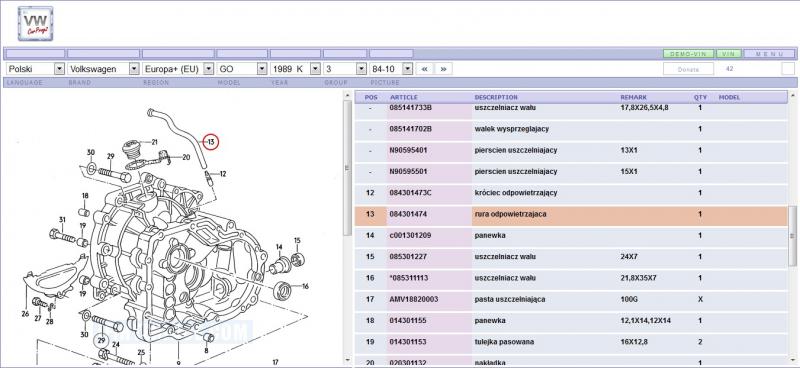Click the REMARK column header

coord(633,97)
